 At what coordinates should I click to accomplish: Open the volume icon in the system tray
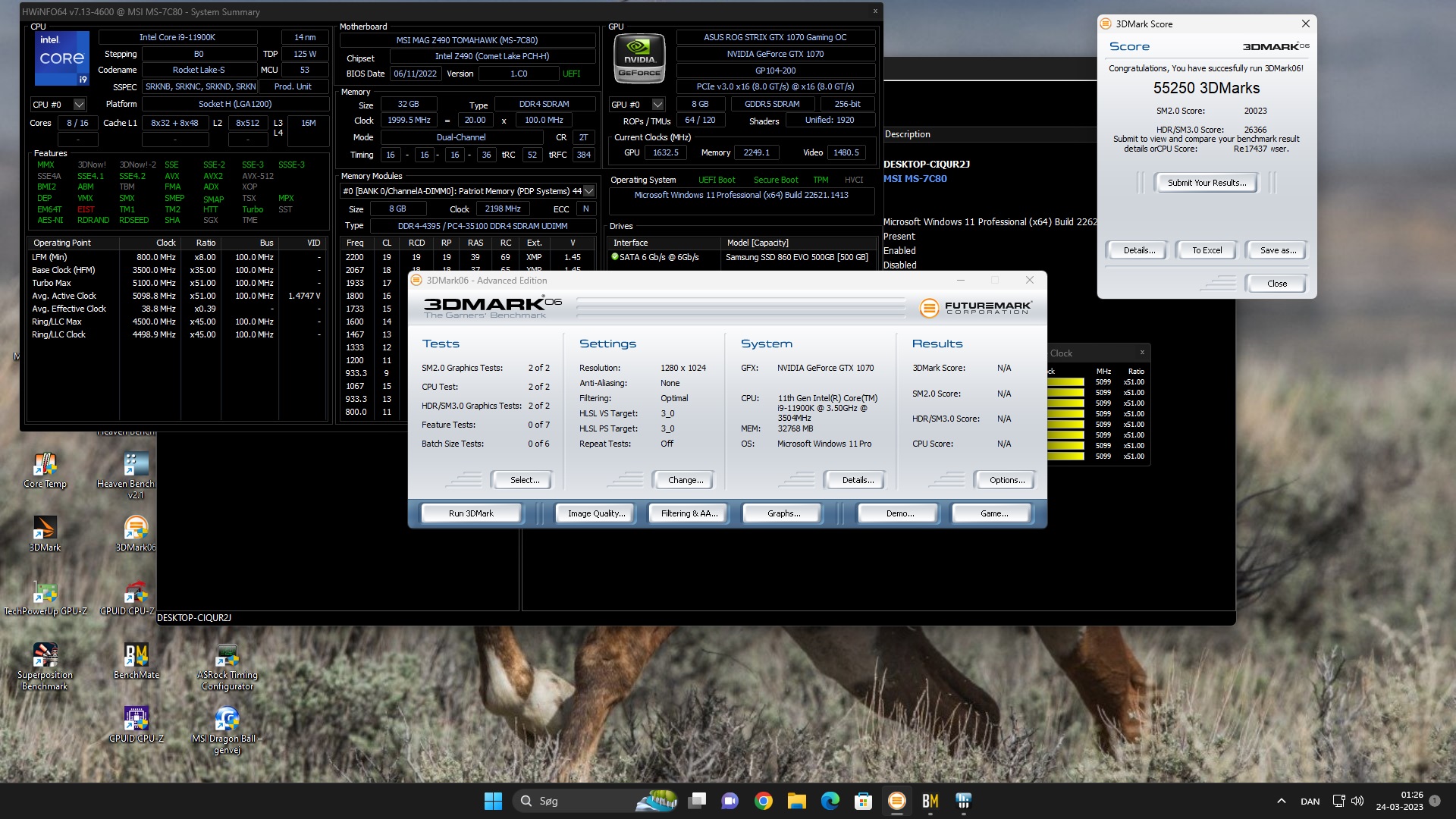click(x=1357, y=801)
